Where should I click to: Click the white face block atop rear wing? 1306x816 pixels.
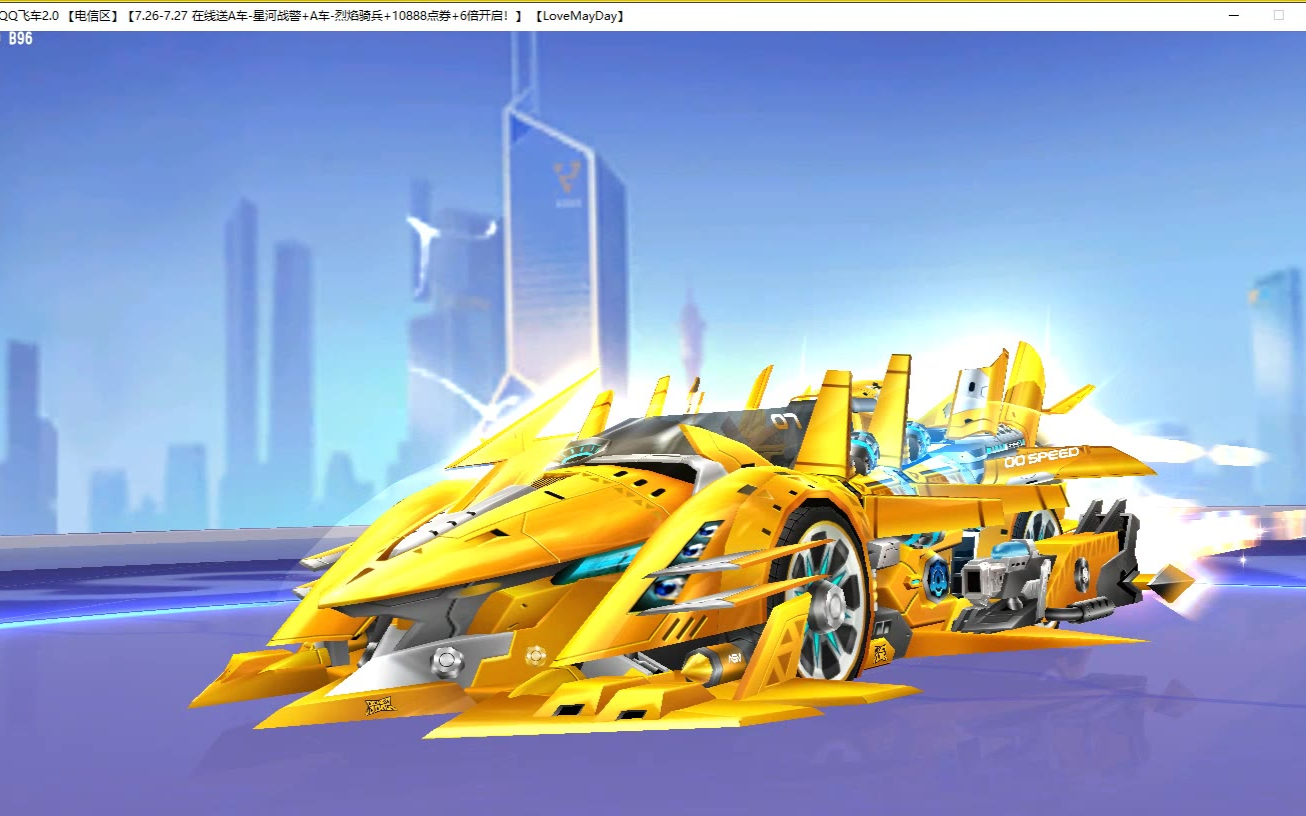(975, 390)
